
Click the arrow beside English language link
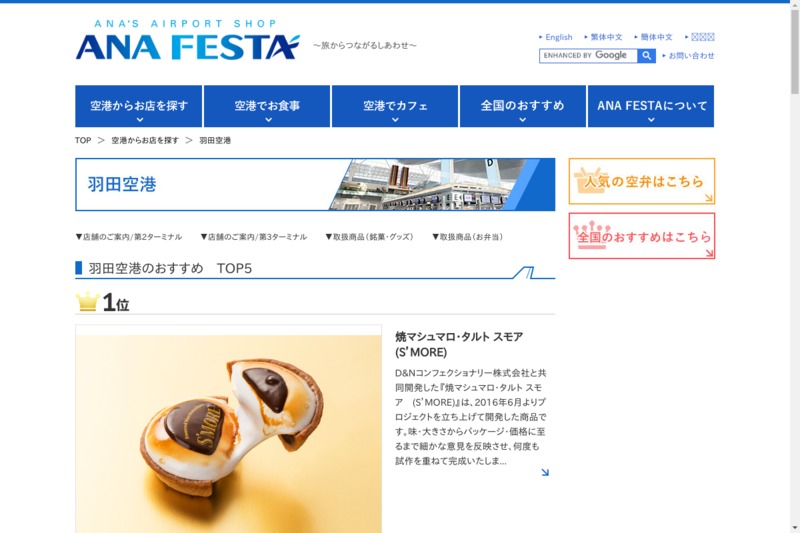point(541,37)
